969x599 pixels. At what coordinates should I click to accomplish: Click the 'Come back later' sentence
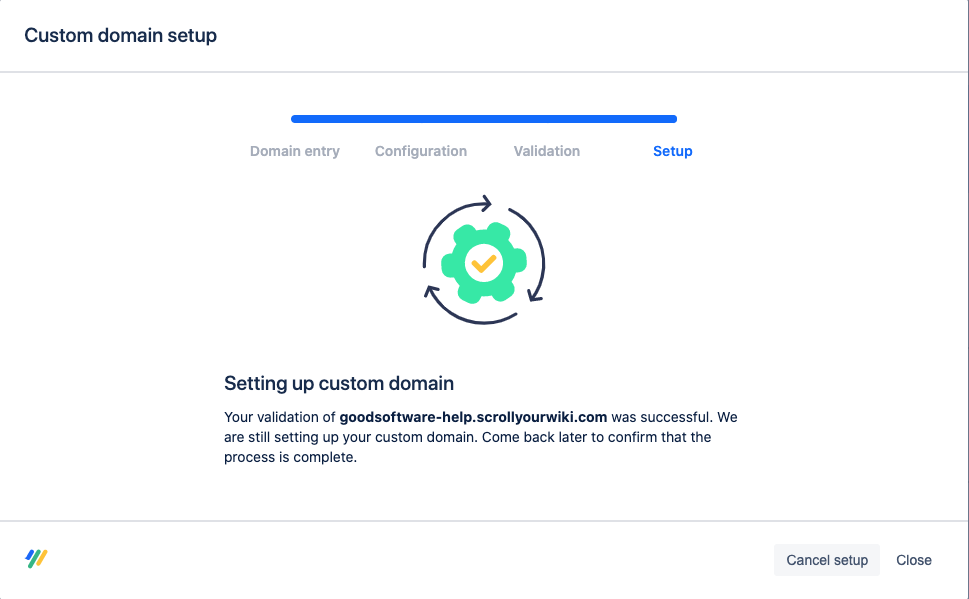point(591,437)
